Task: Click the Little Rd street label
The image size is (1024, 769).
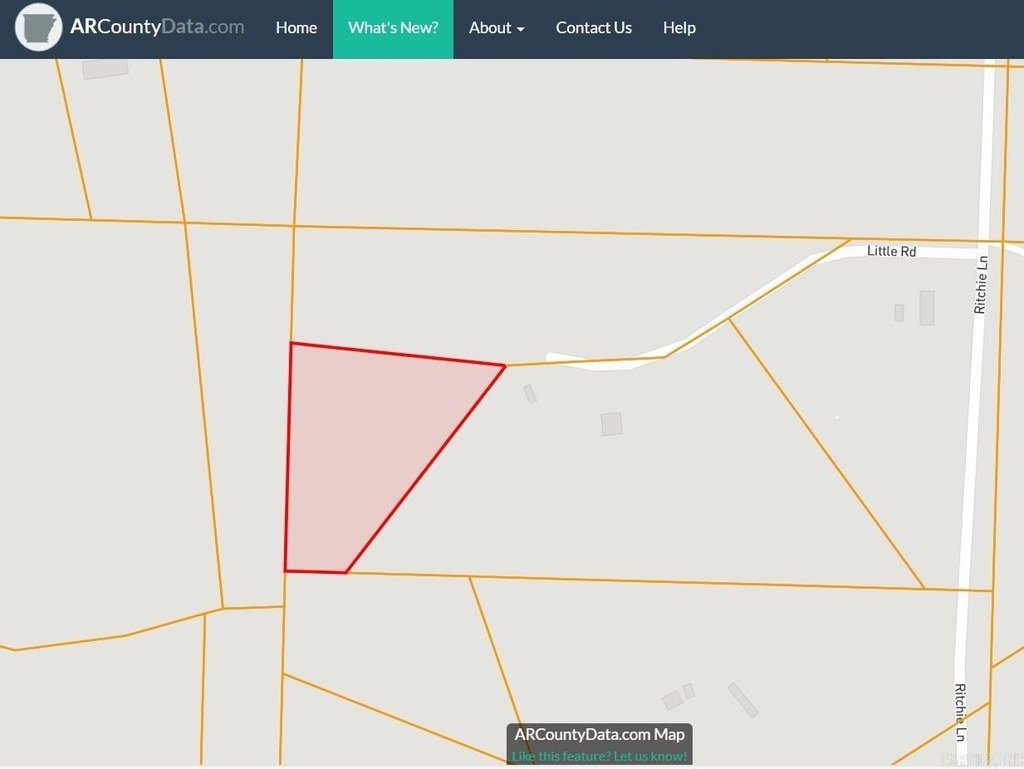Action: pyautogui.click(x=891, y=251)
